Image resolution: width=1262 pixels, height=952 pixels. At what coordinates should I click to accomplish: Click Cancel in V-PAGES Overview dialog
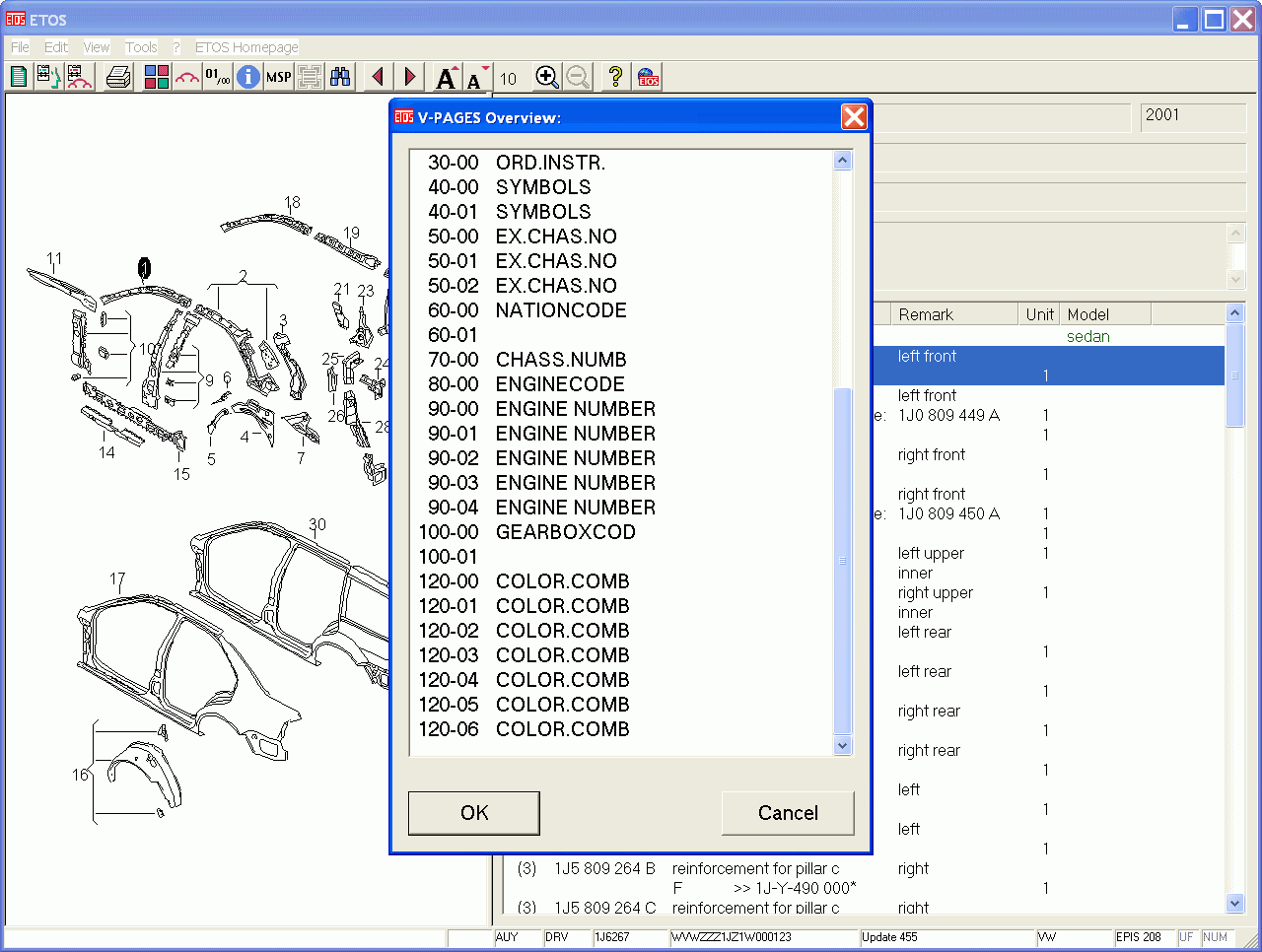788,813
